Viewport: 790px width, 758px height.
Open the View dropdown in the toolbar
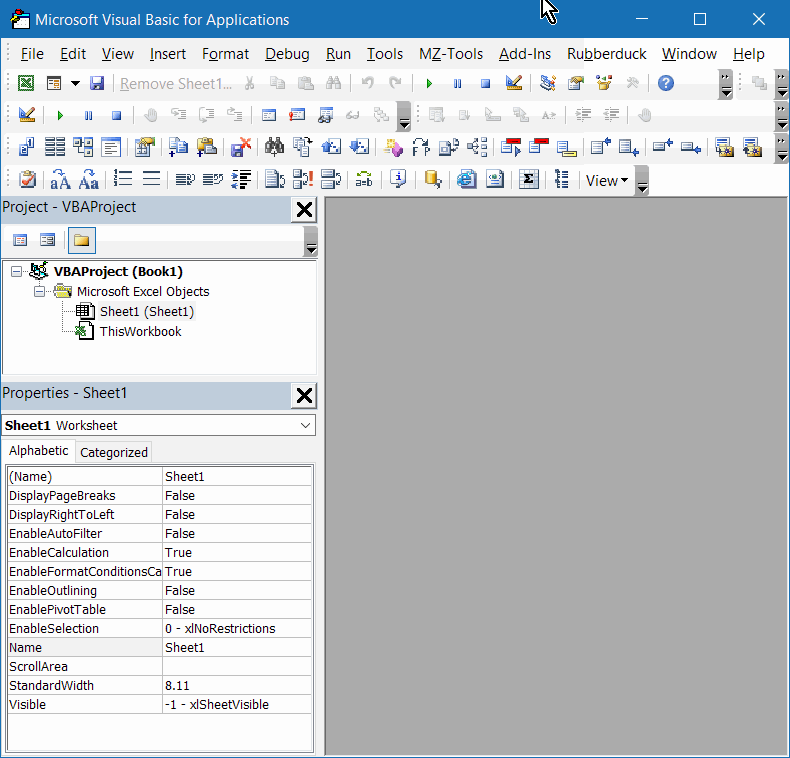607,180
